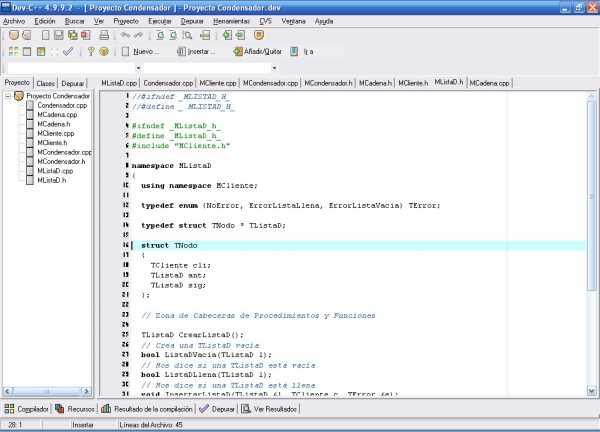Click the Undo arrow icon
This screenshot has width=600, height=432.
coord(124,35)
